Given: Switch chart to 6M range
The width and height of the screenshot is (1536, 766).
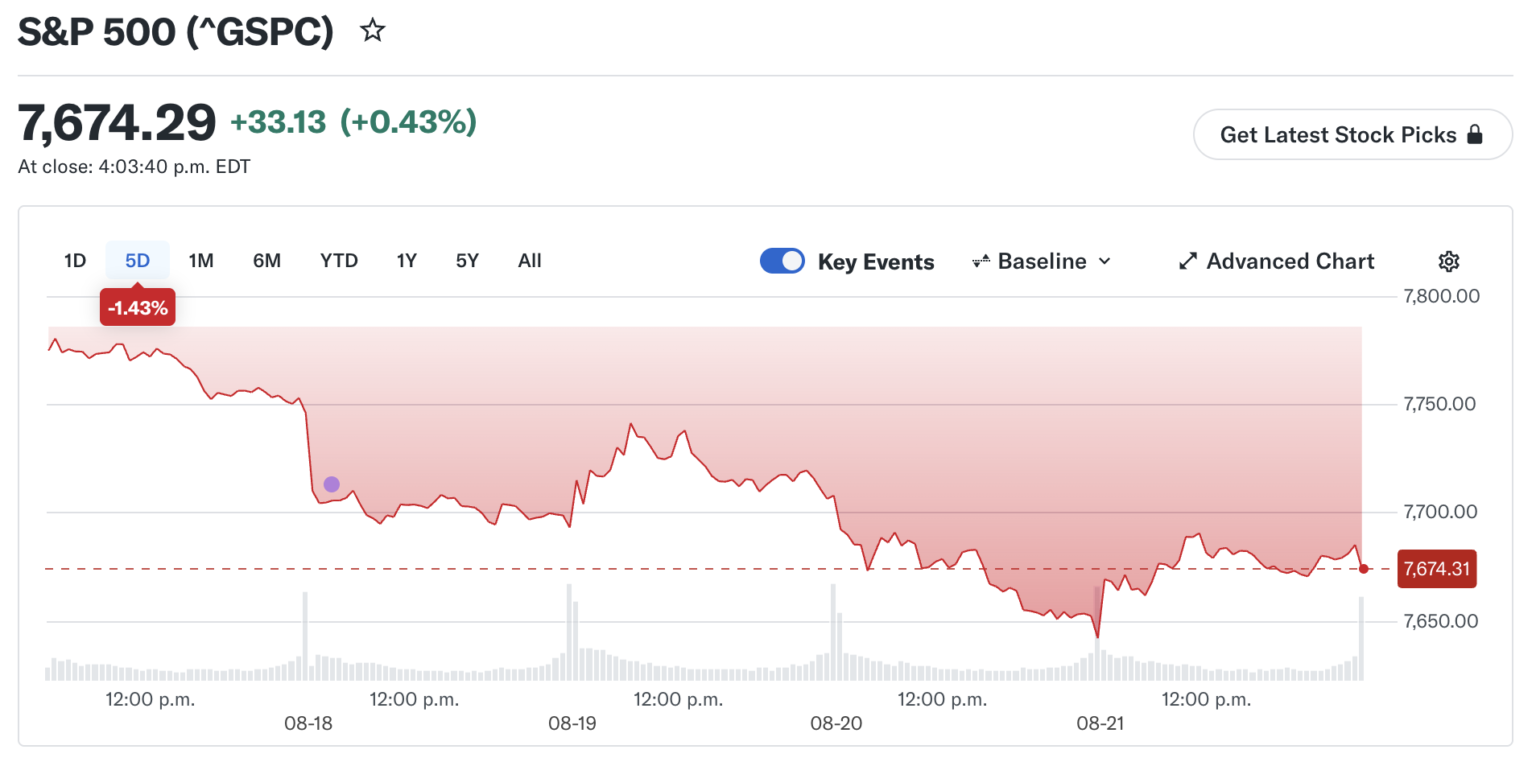Looking at the screenshot, I should [x=267, y=261].
